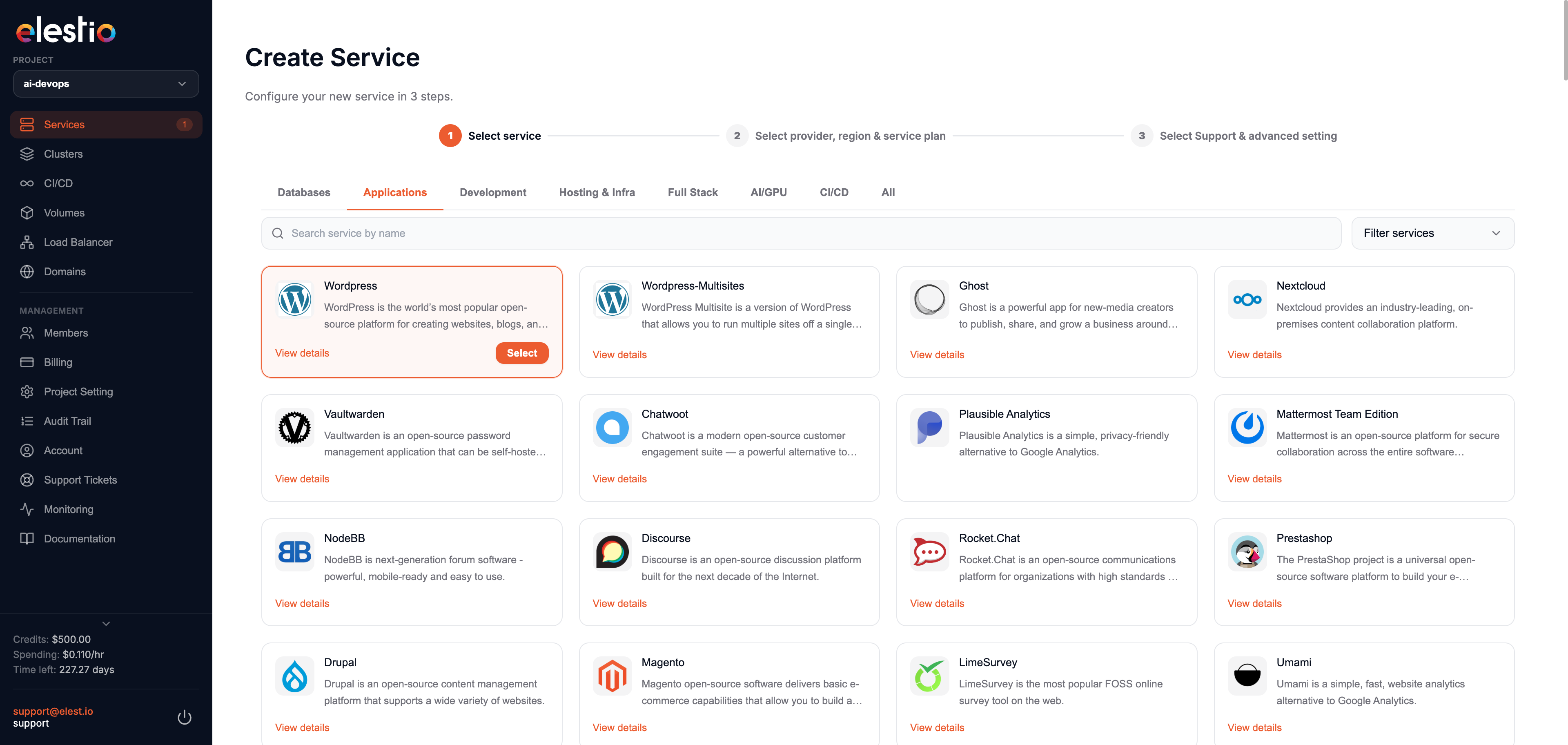
Task: Open View details for Chatwoot
Action: pyautogui.click(x=620, y=479)
